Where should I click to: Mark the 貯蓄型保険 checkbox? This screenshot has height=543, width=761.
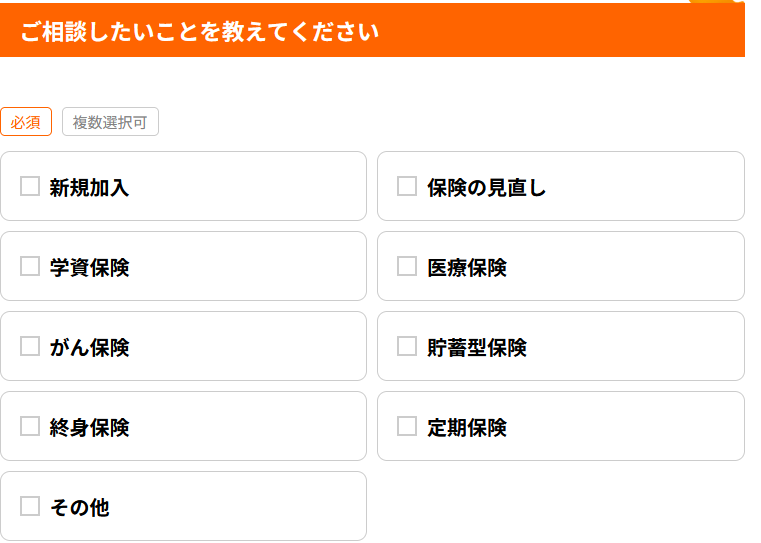pyautogui.click(x=407, y=346)
